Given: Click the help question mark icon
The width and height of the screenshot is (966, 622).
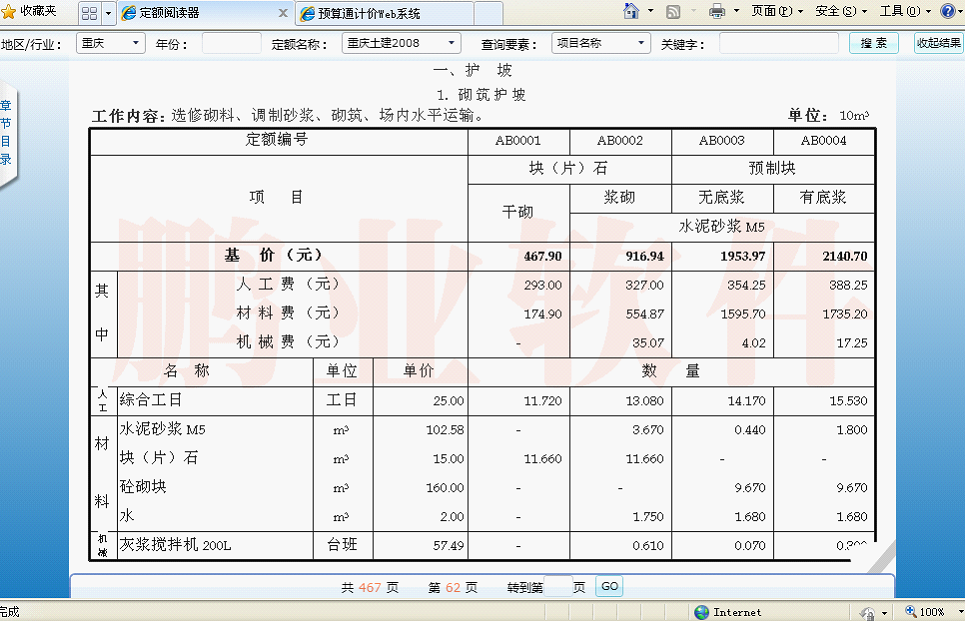Looking at the screenshot, I should pyautogui.click(x=948, y=12).
